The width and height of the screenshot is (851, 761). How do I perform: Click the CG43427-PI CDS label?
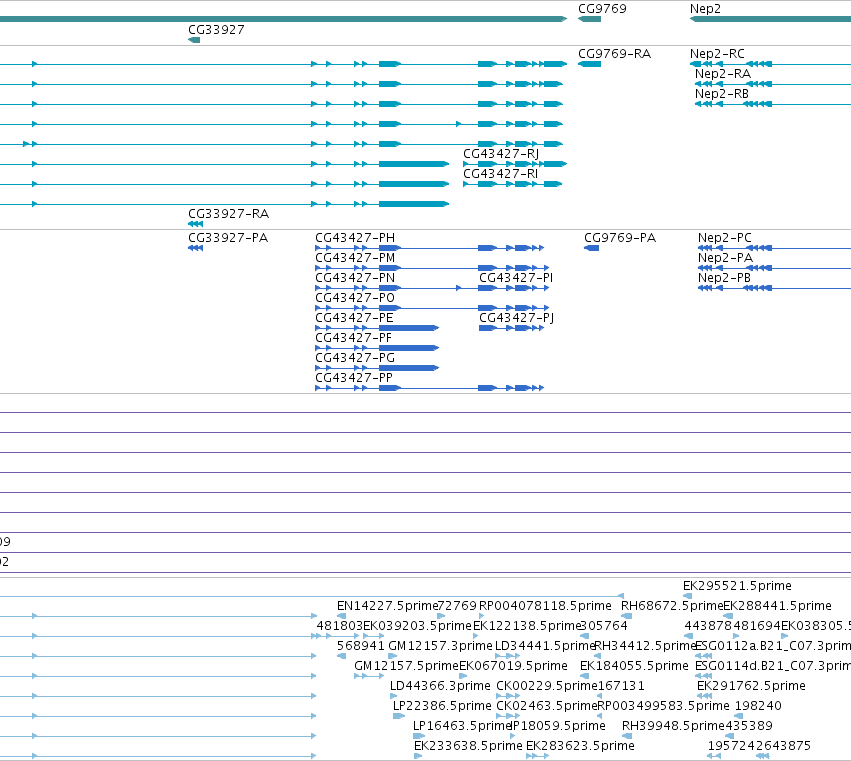tap(516, 278)
